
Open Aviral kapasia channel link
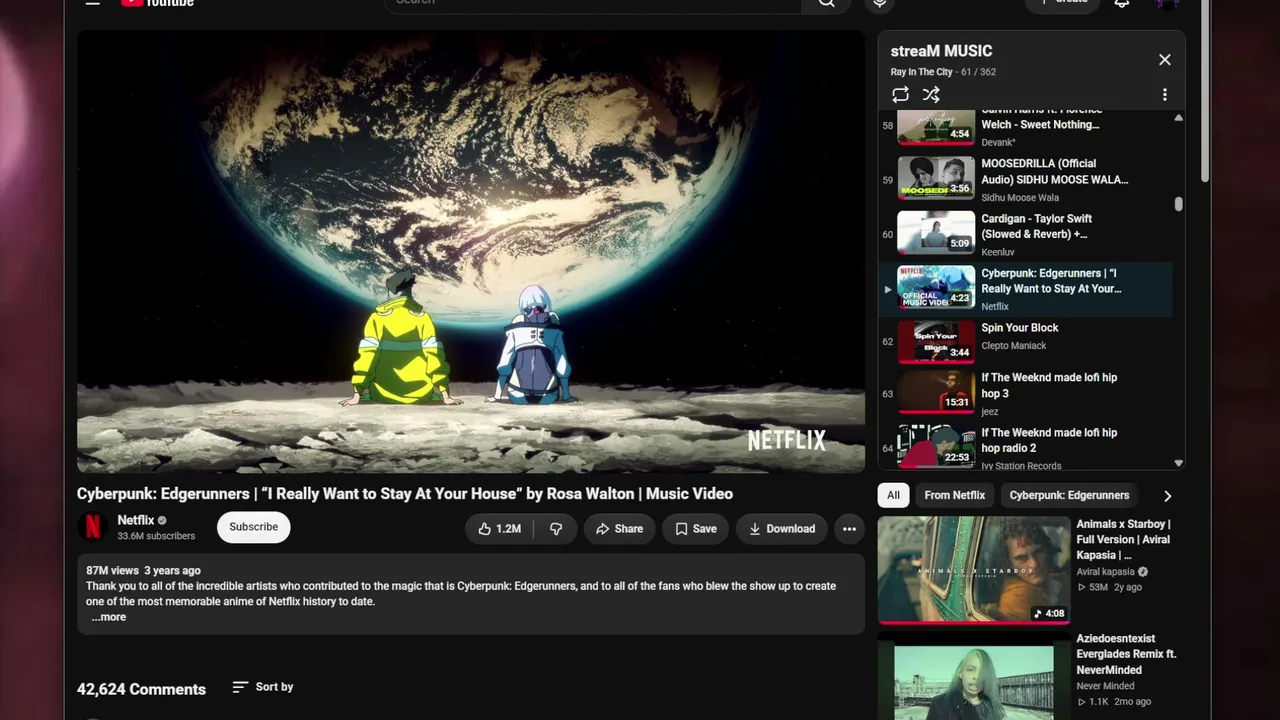click(x=1106, y=572)
